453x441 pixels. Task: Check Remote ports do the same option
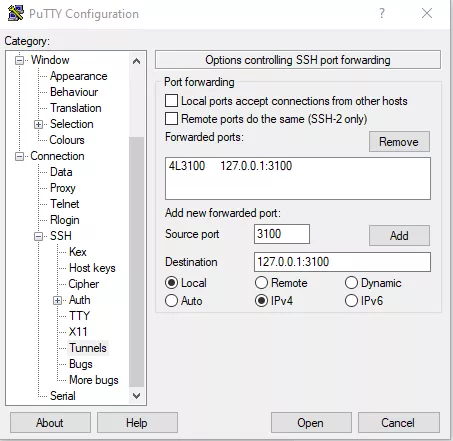coord(172,119)
